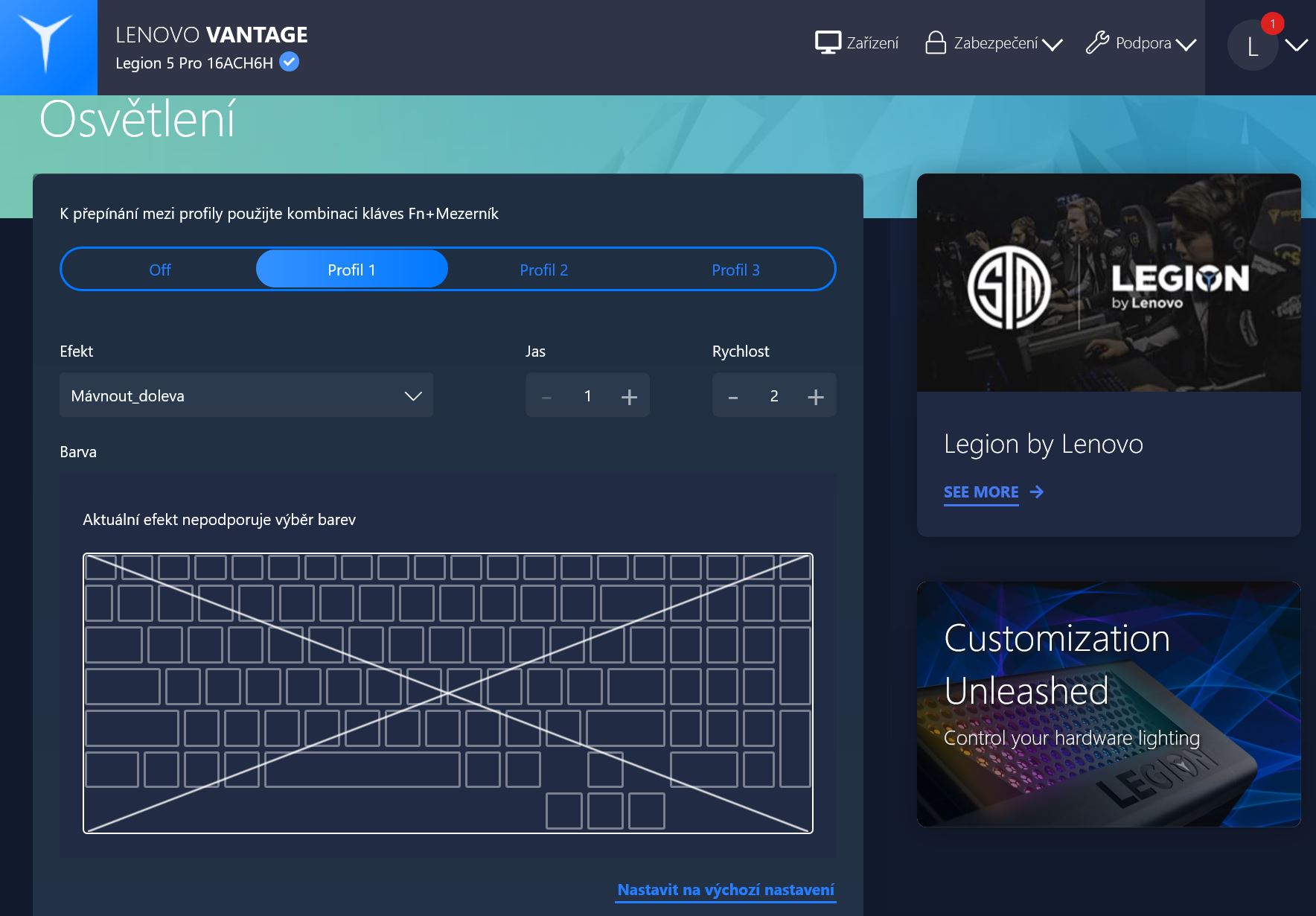Switch to Profil 2 lighting profile
Image resolution: width=1316 pixels, height=916 pixels.
[543, 270]
